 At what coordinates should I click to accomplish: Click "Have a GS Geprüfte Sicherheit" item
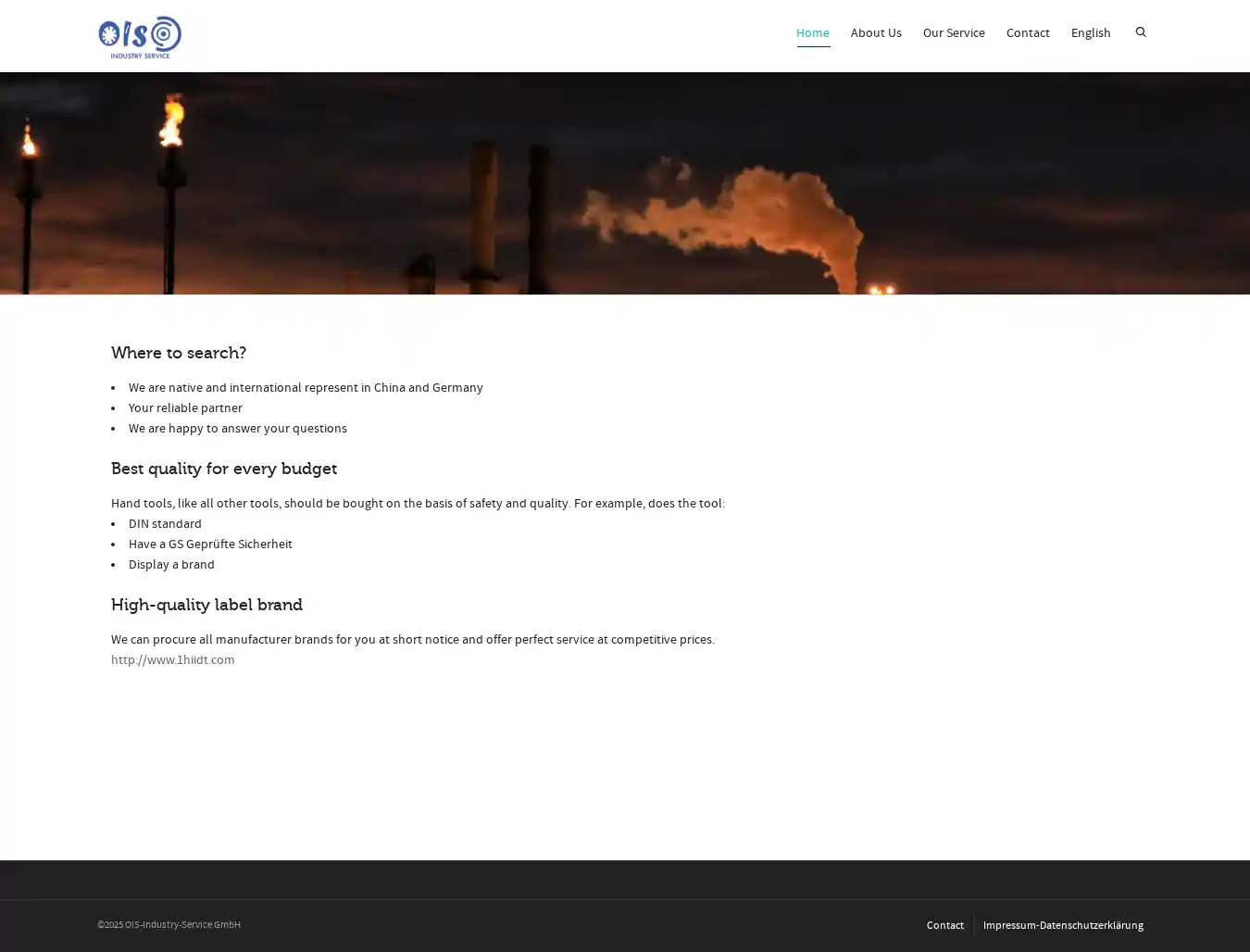coord(210,545)
